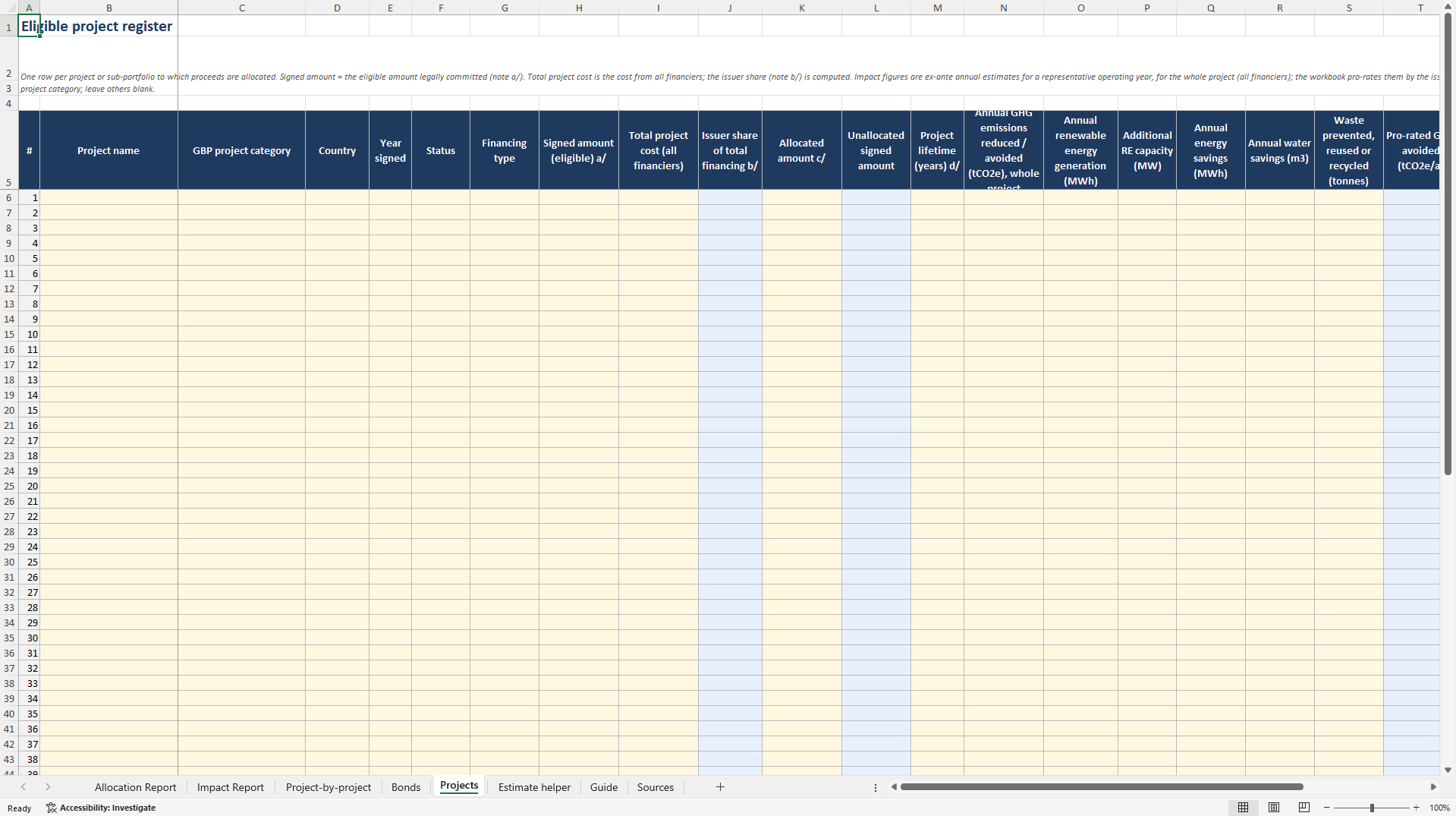Click the Select All corner triangle
The image size is (1456, 816).
[x=9, y=8]
